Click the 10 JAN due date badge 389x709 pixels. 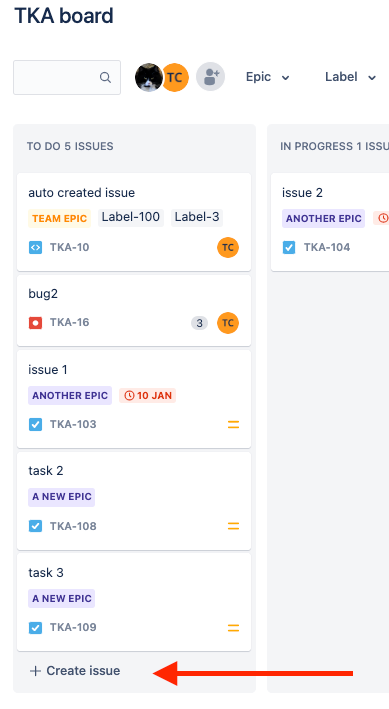147,396
